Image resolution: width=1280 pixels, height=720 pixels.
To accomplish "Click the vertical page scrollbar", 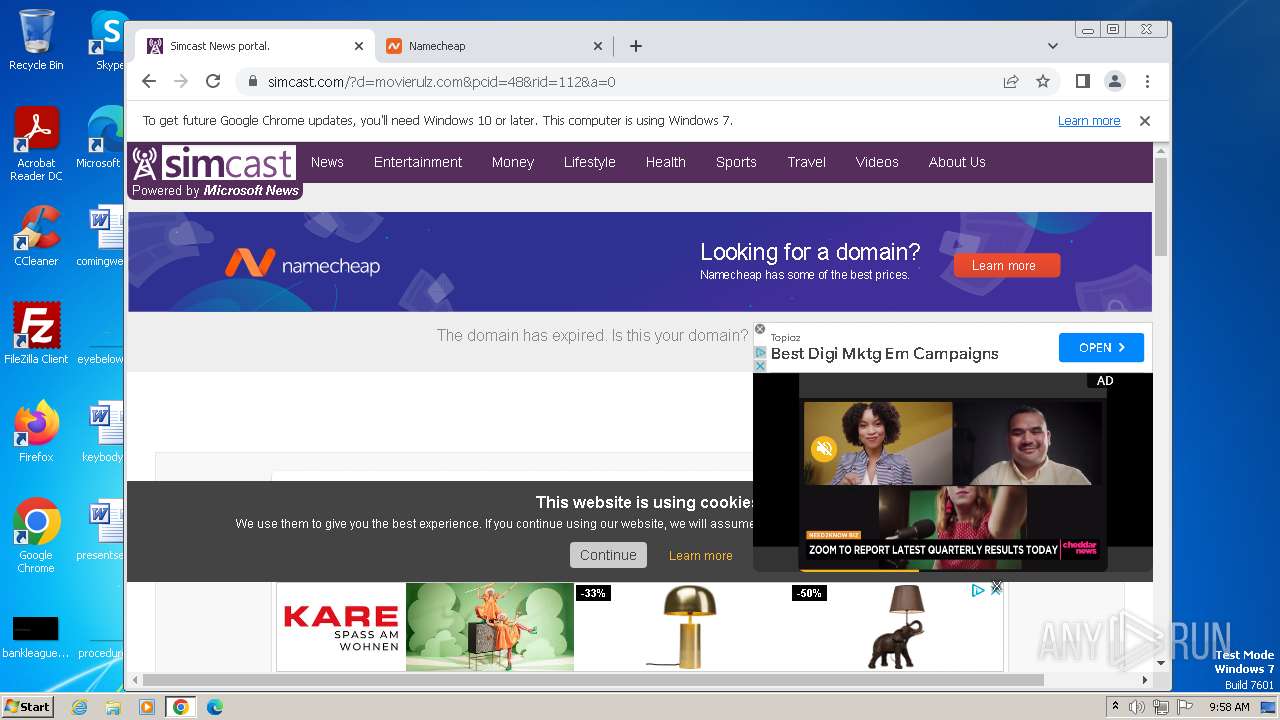I will pos(1160,208).
